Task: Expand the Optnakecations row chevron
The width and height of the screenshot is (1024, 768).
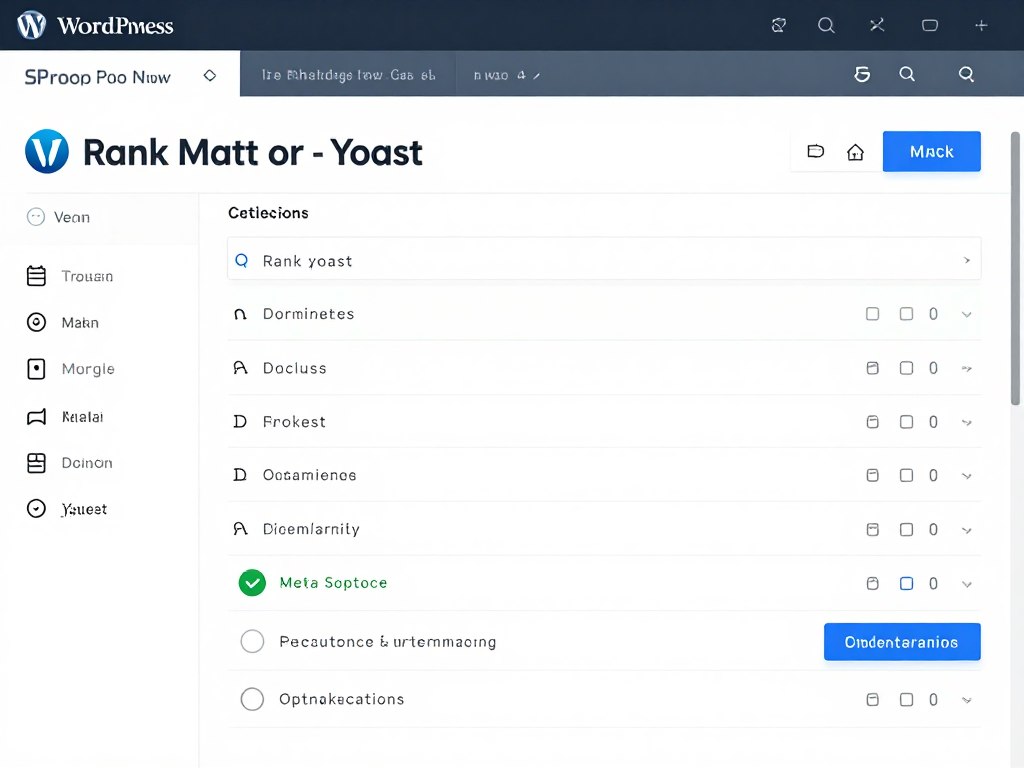Action: (x=967, y=700)
